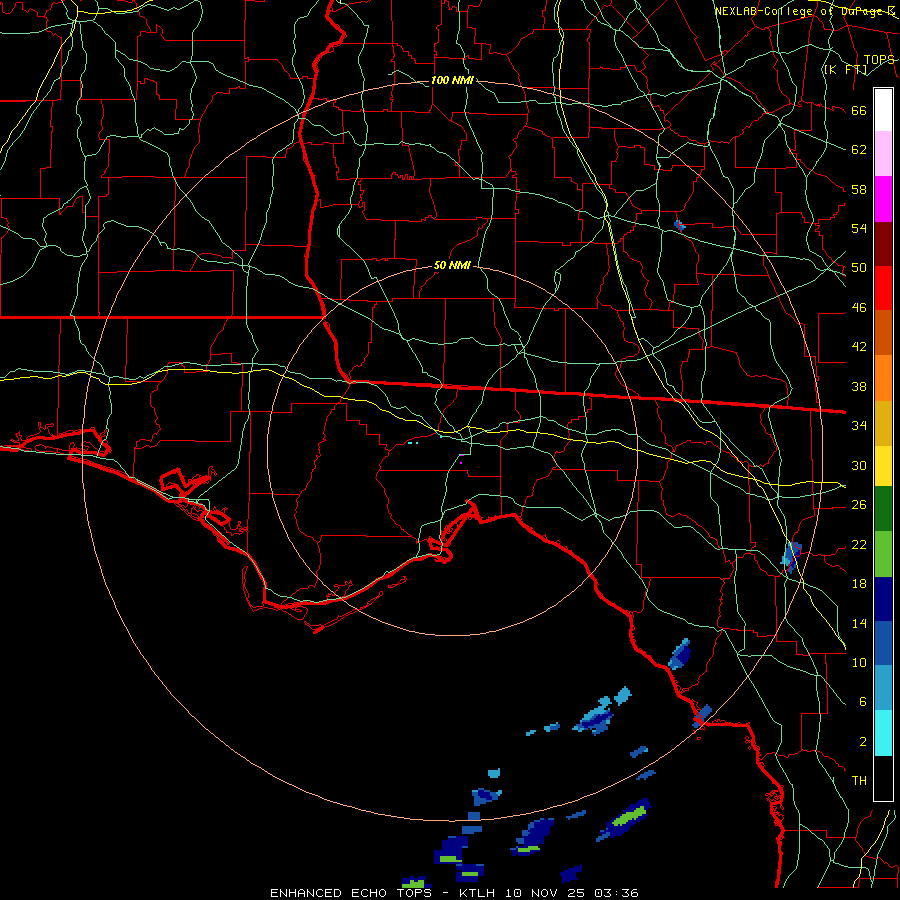Viewport: 900px width, 900px height.
Task: Click the Enhanced Echo Tops KTLH timestamp caption
Action: click(454, 893)
